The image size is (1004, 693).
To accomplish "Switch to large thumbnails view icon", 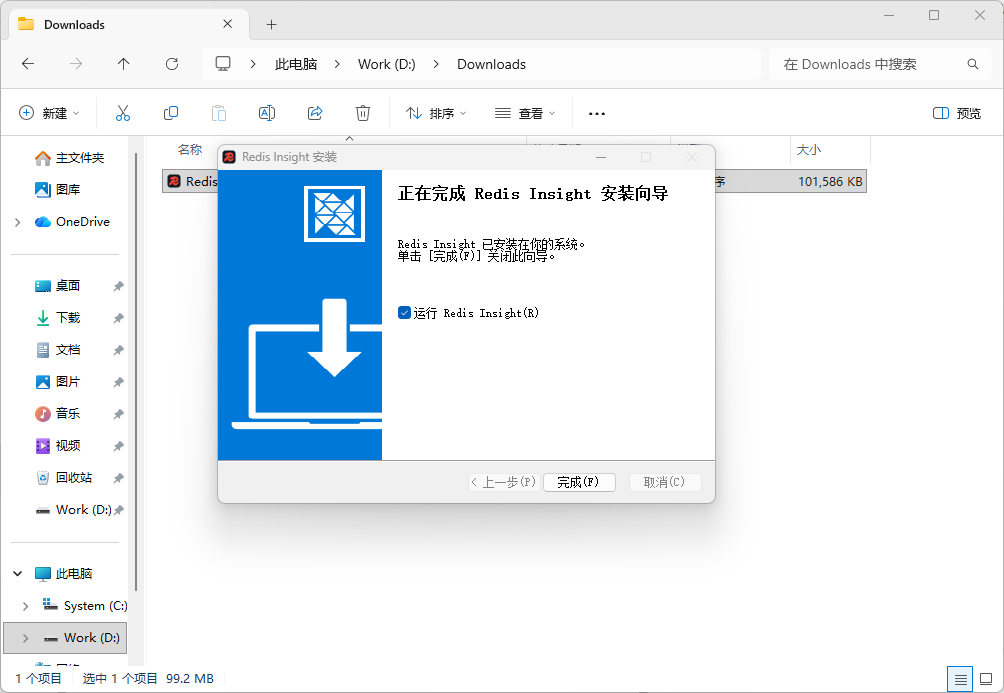I will click(986, 680).
